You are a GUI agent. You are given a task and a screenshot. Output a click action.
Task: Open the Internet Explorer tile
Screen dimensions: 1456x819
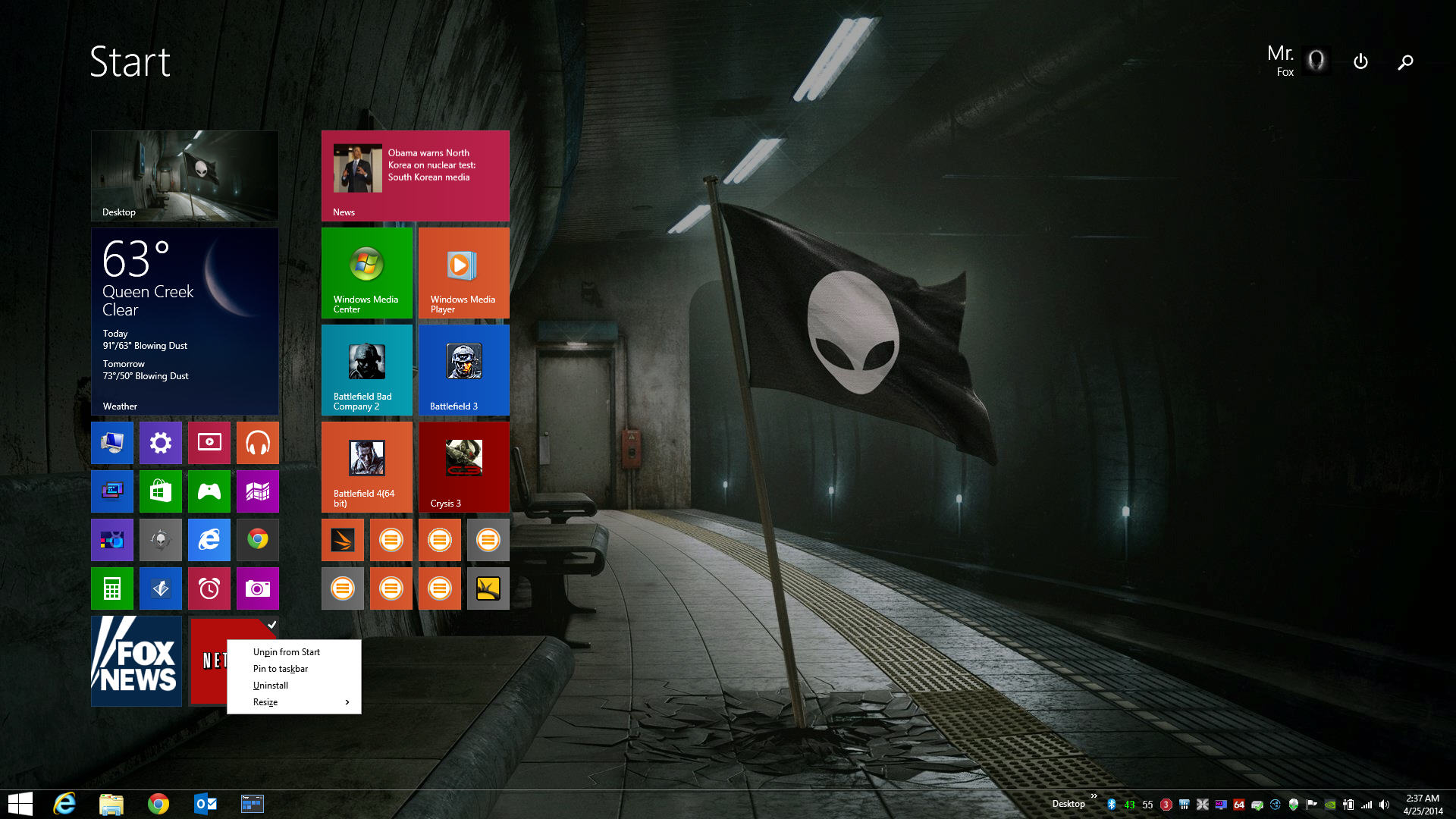(209, 539)
